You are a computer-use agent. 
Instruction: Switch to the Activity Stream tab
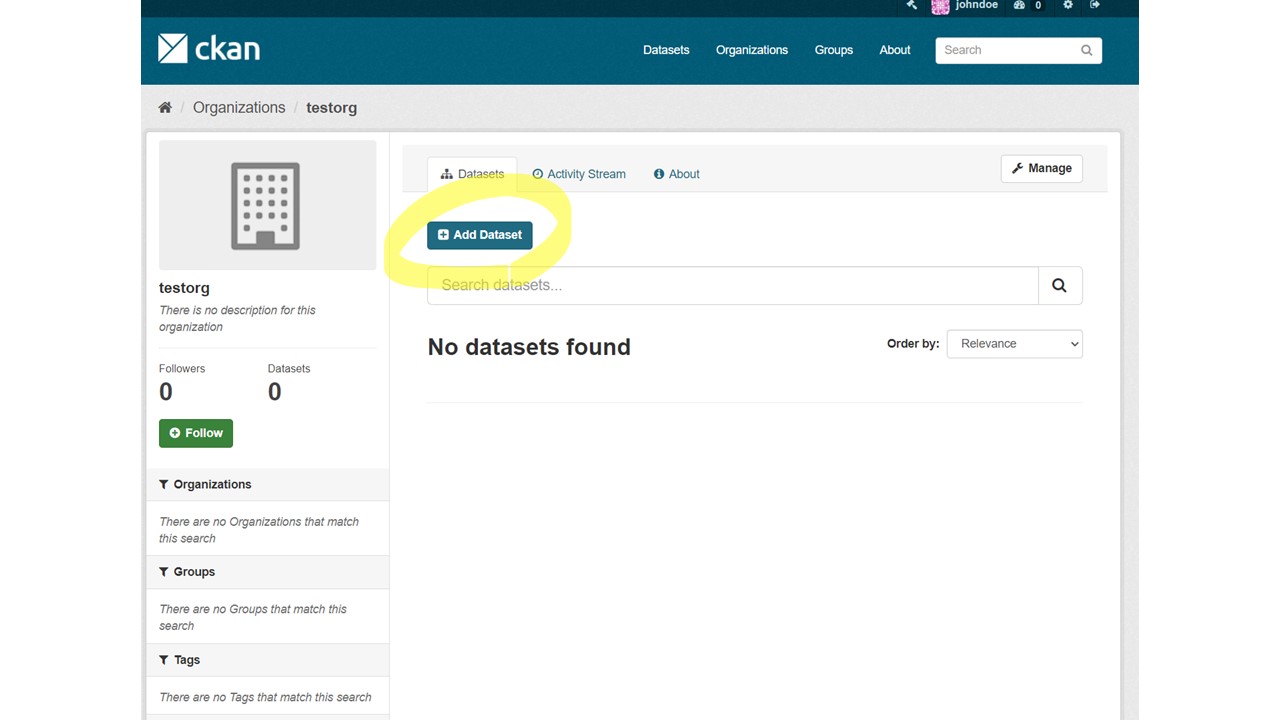pyautogui.click(x=579, y=174)
